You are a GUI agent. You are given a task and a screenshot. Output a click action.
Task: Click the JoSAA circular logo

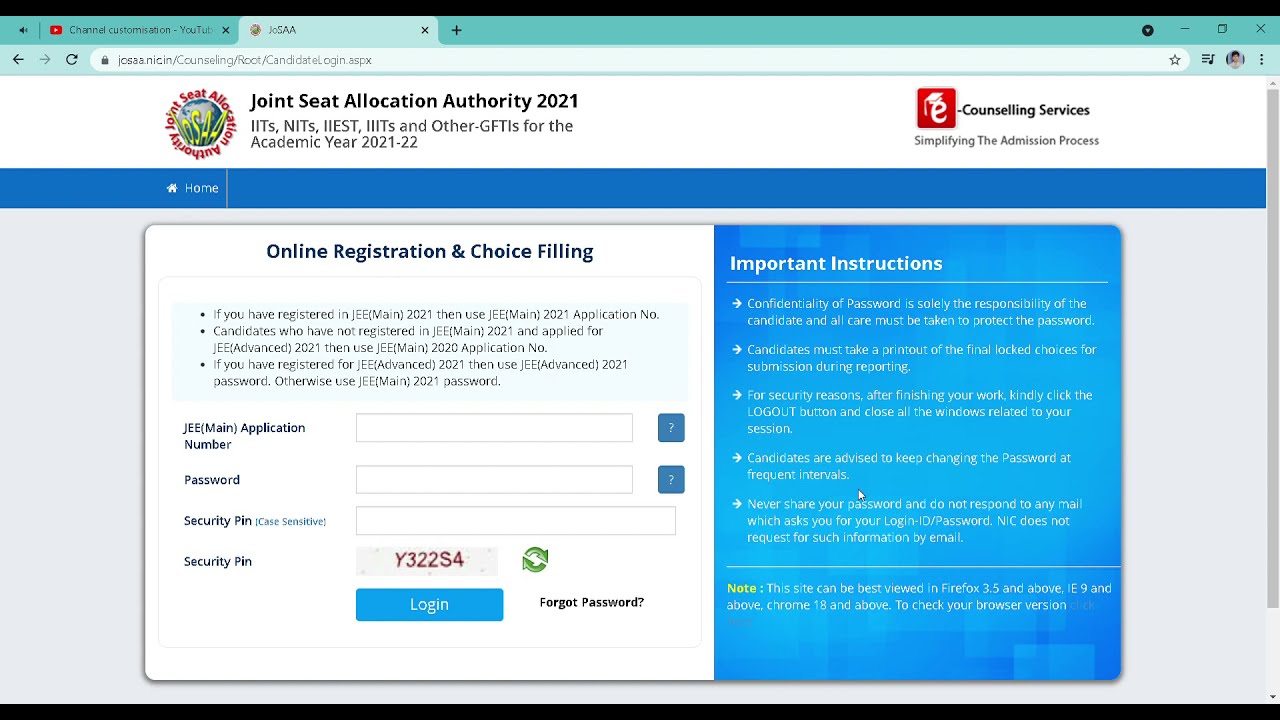[x=203, y=124]
